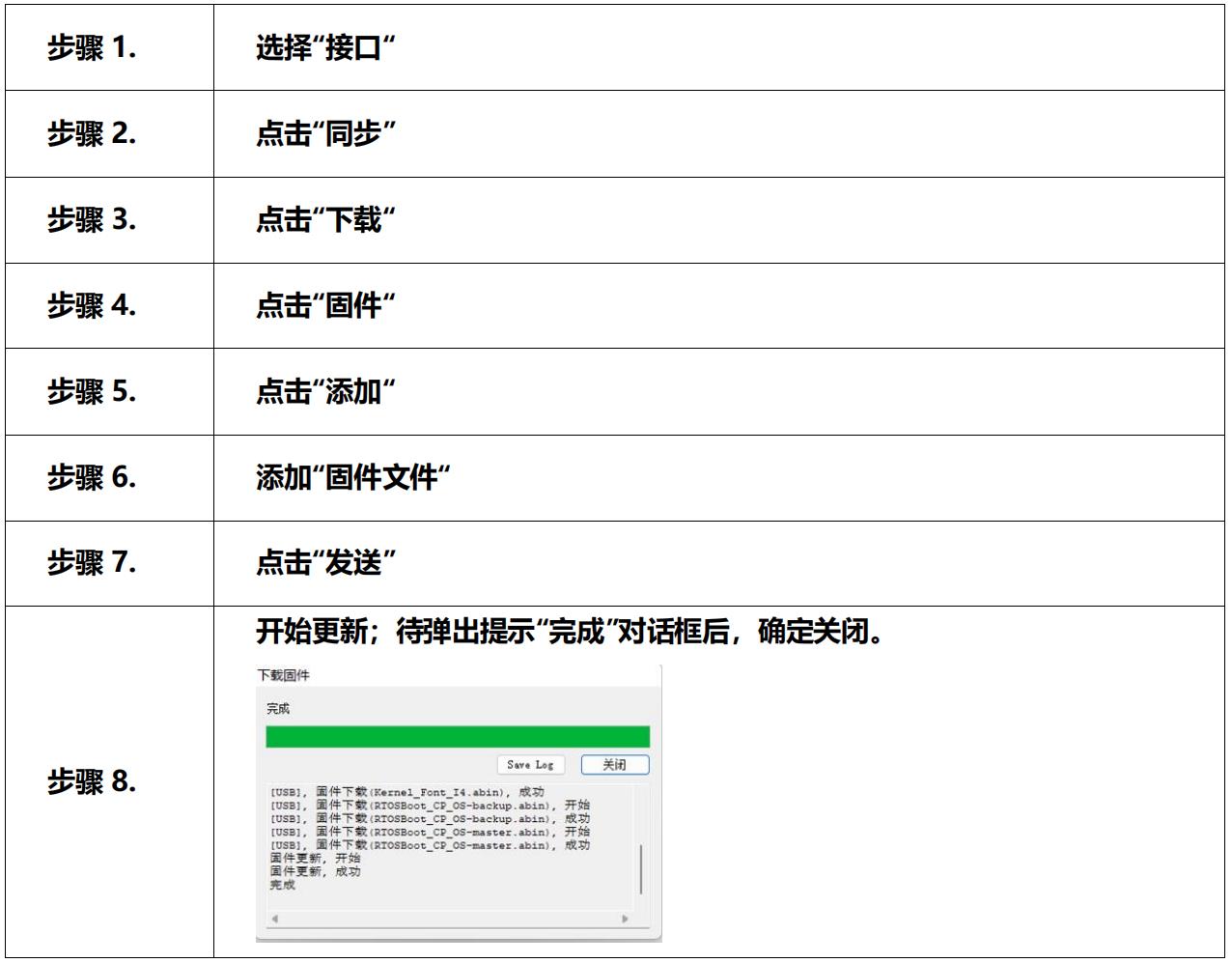Click log line Kernel_Font_I4.abin 成功

[x=407, y=792]
